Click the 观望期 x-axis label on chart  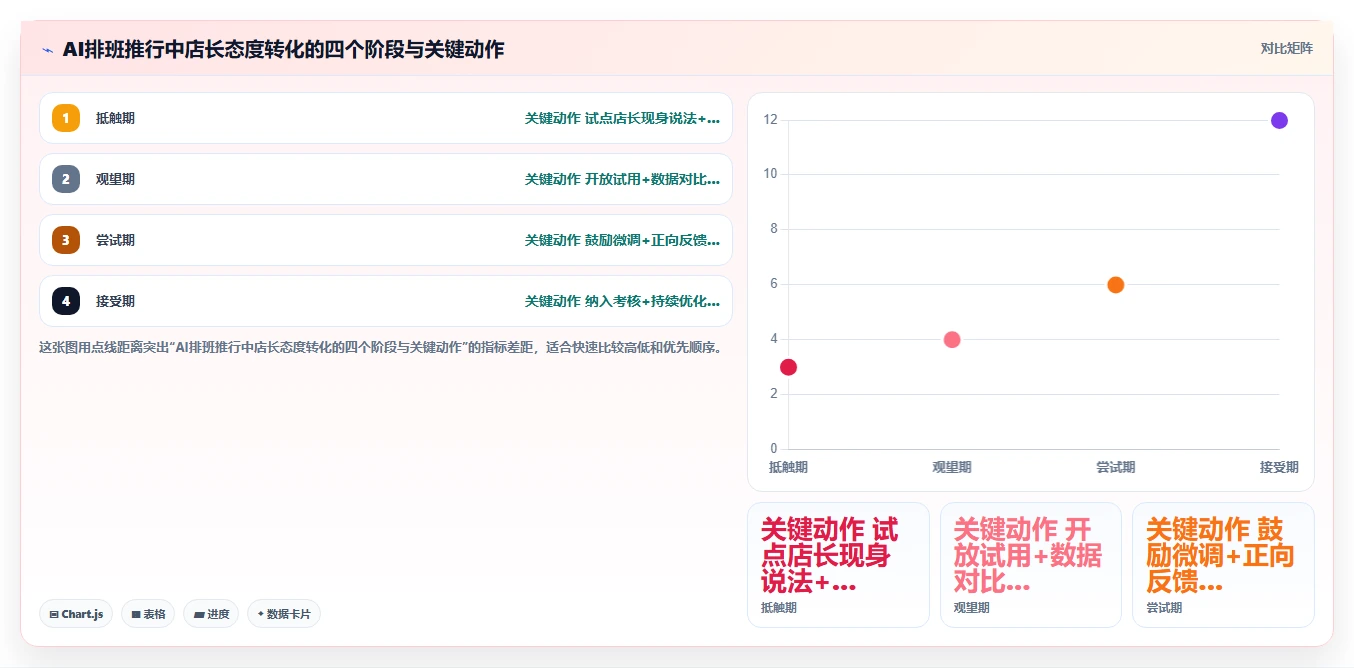click(952, 467)
